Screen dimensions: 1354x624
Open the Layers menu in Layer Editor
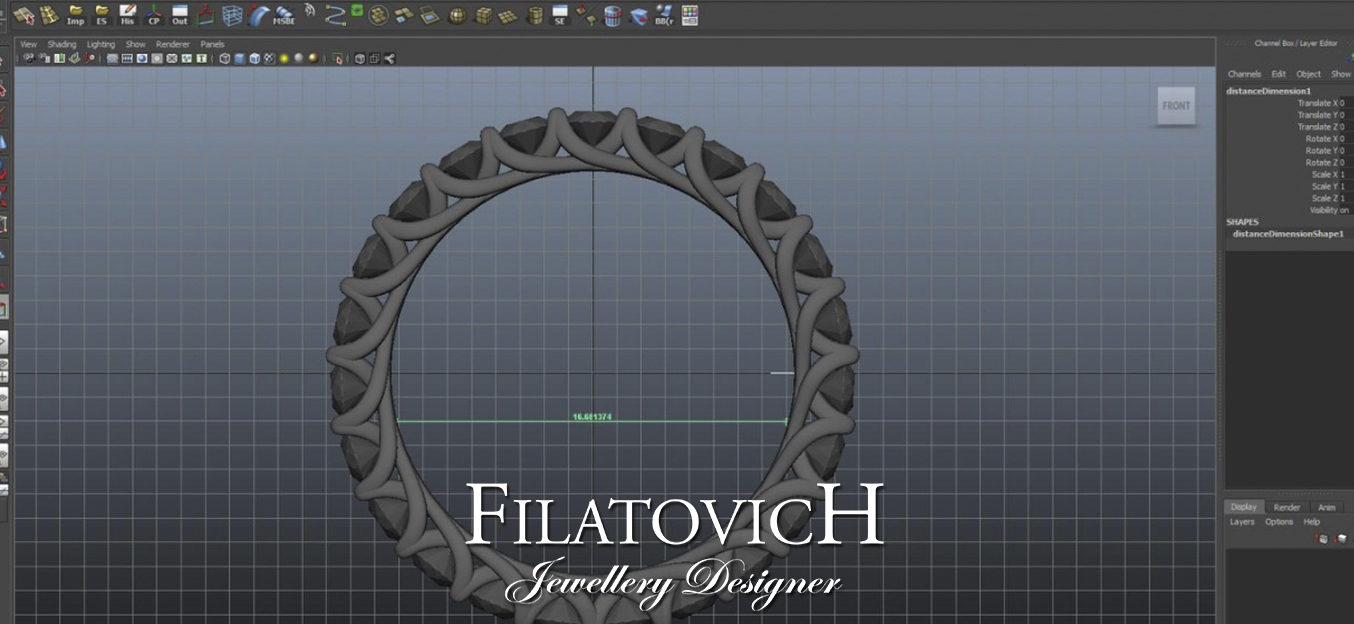[x=1242, y=522]
